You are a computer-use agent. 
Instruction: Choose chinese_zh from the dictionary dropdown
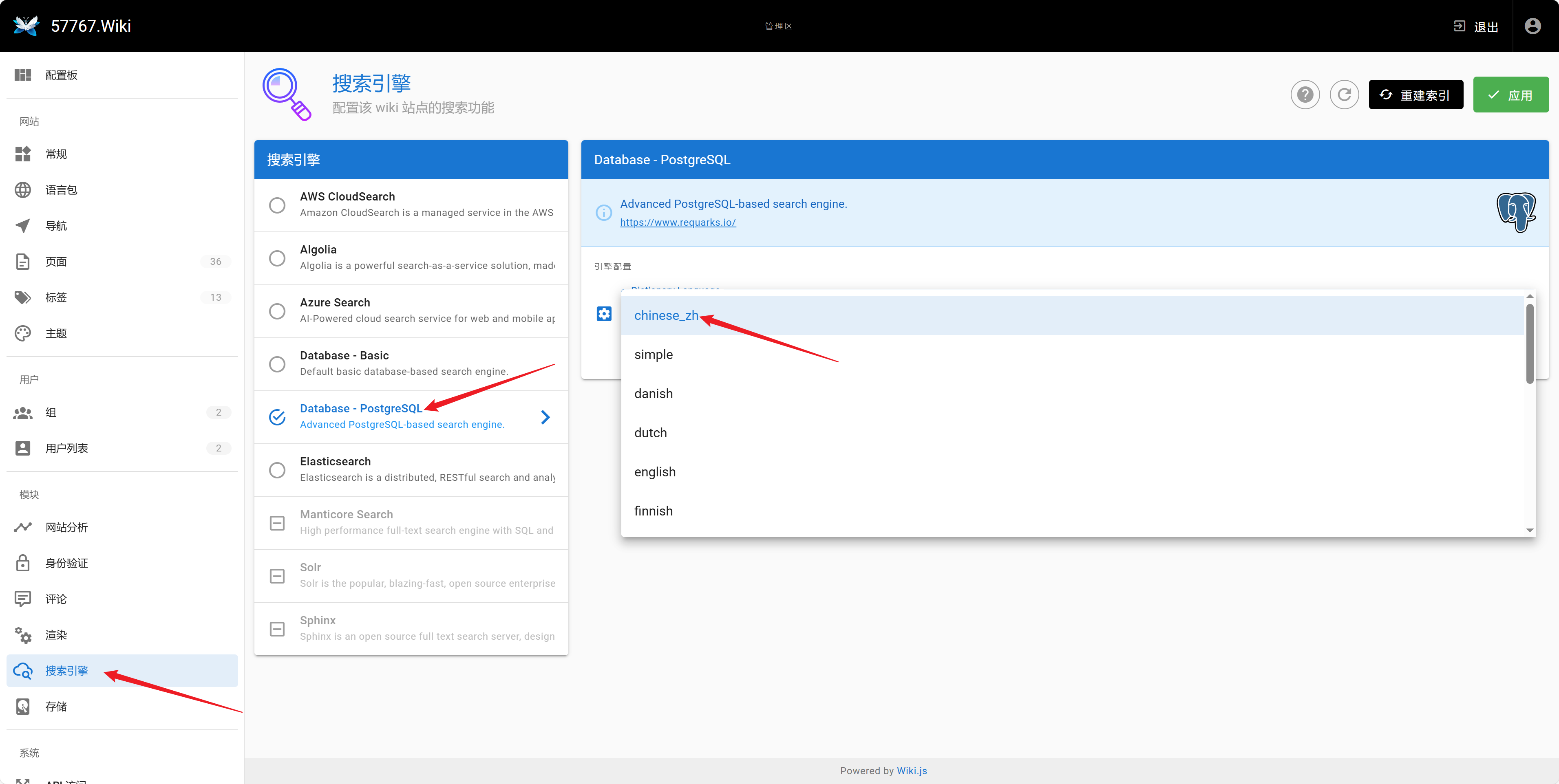(x=1072, y=315)
